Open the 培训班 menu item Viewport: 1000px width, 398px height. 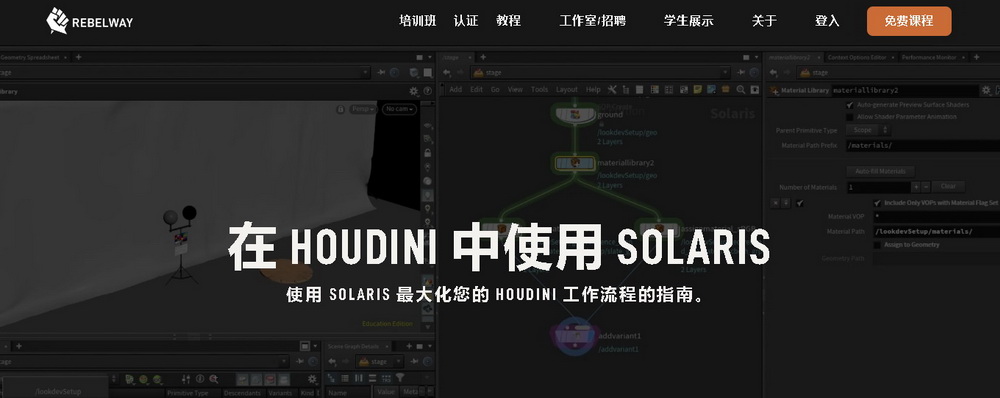(x=418, y=20)
